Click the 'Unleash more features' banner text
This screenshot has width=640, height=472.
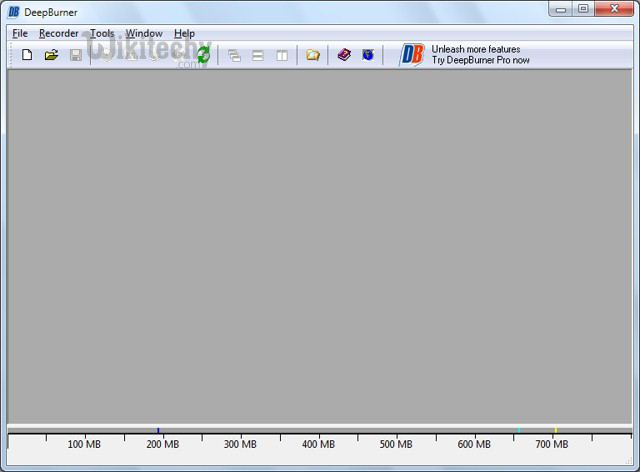click(x=476, y=49)
